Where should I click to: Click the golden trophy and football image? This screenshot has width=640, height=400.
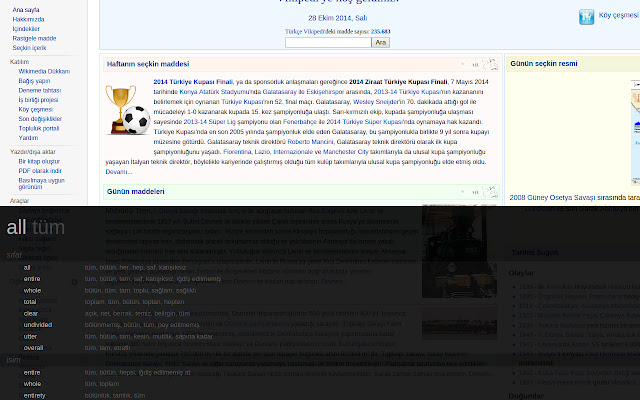point(128,109)
